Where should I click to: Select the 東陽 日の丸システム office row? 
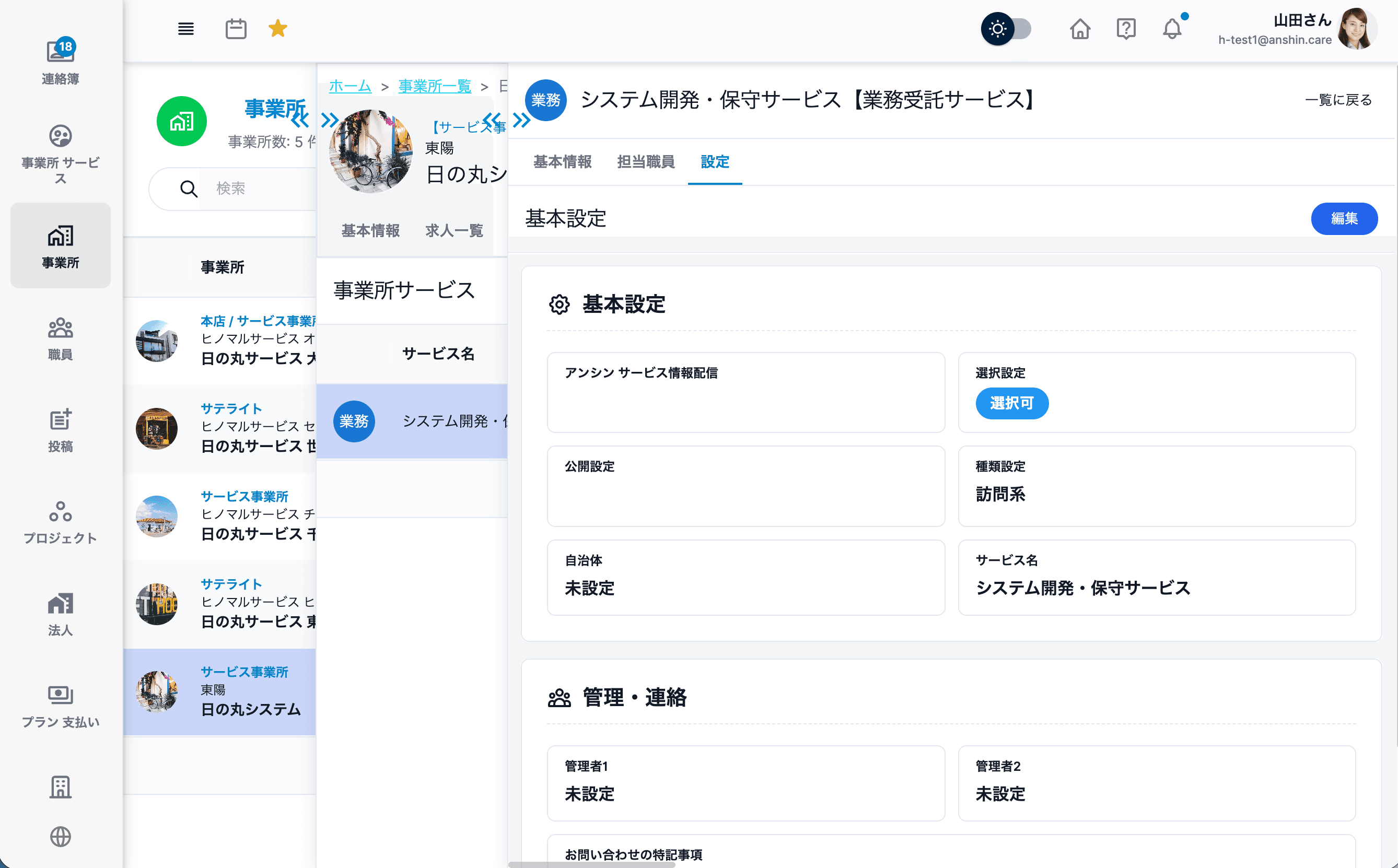tap(220, 692)
